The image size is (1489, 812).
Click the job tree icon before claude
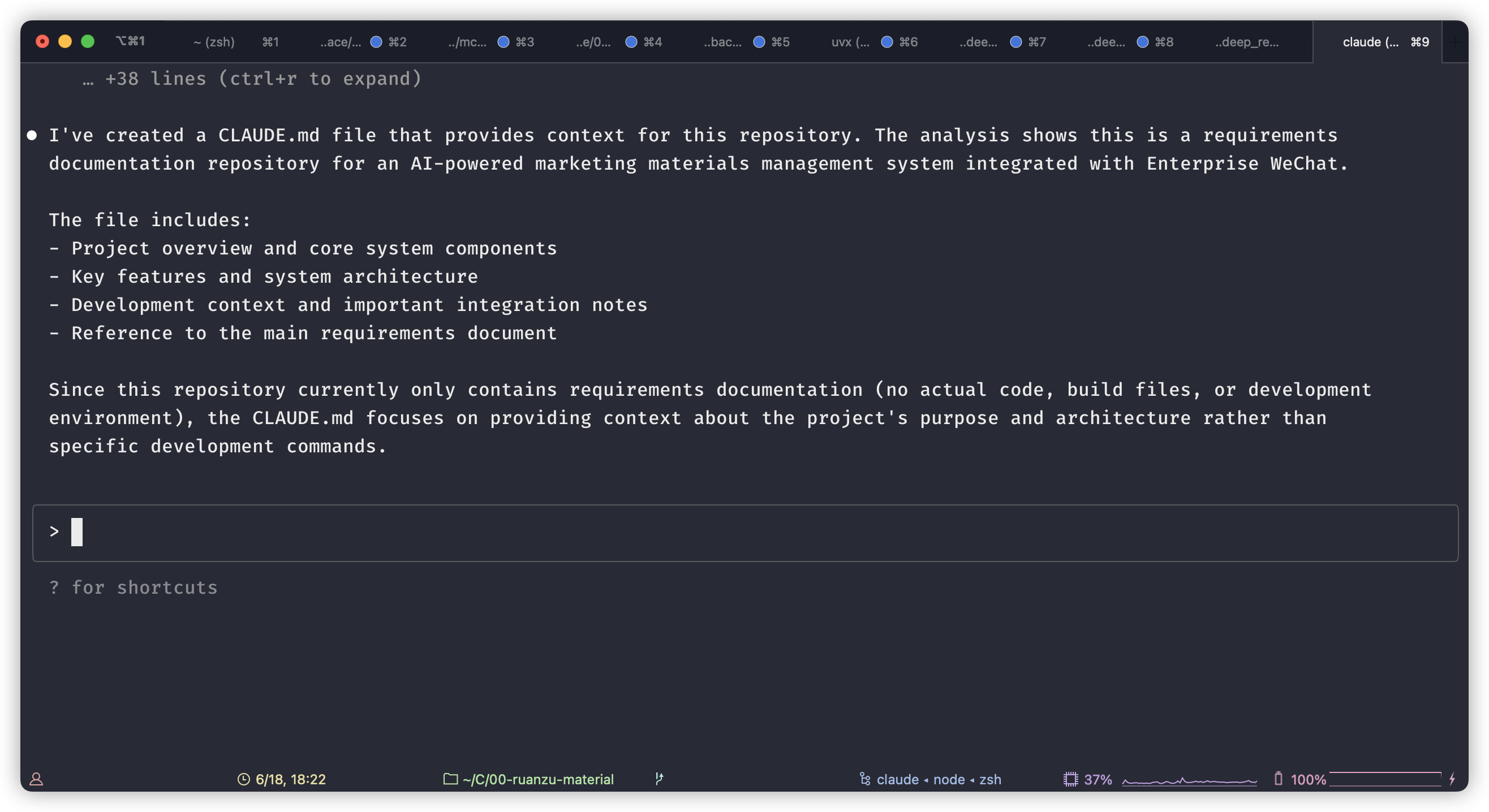(x=865, y=779)
